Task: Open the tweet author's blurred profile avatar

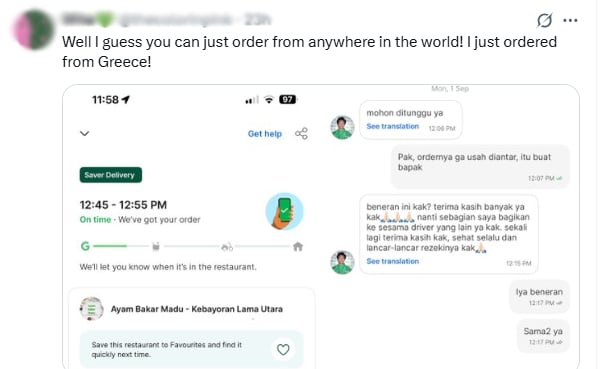Action: pyautogui.click(x=34, y=30)
